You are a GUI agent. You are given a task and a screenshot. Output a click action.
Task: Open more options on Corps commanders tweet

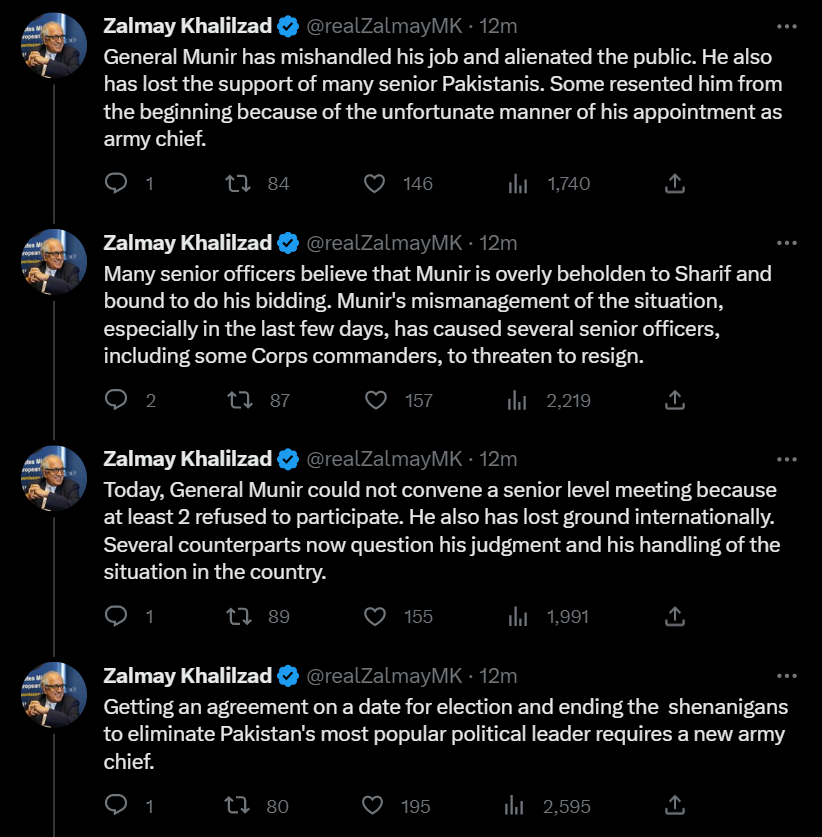(787, 243)
